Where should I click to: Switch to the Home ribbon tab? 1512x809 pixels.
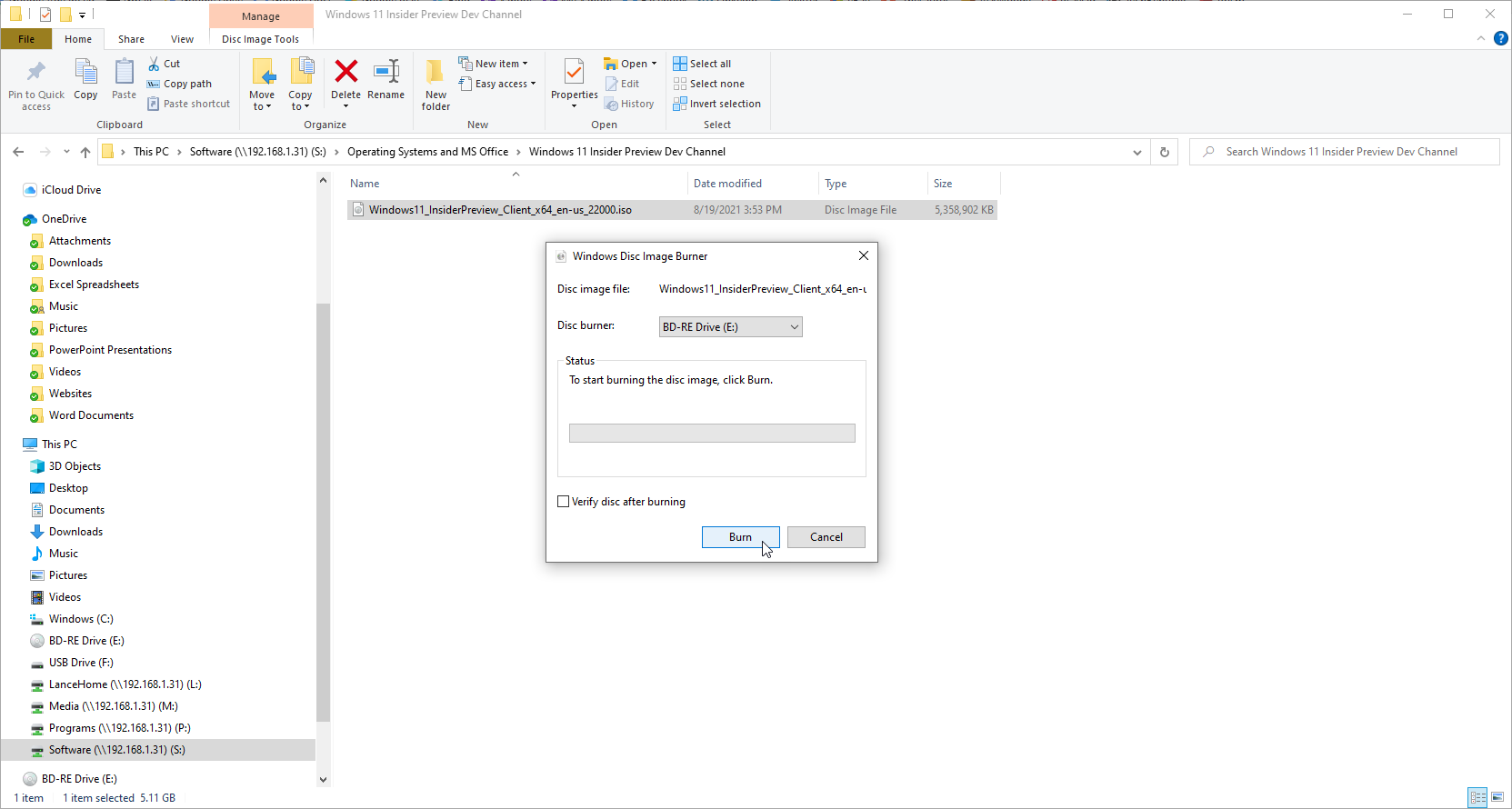(78, 39)
